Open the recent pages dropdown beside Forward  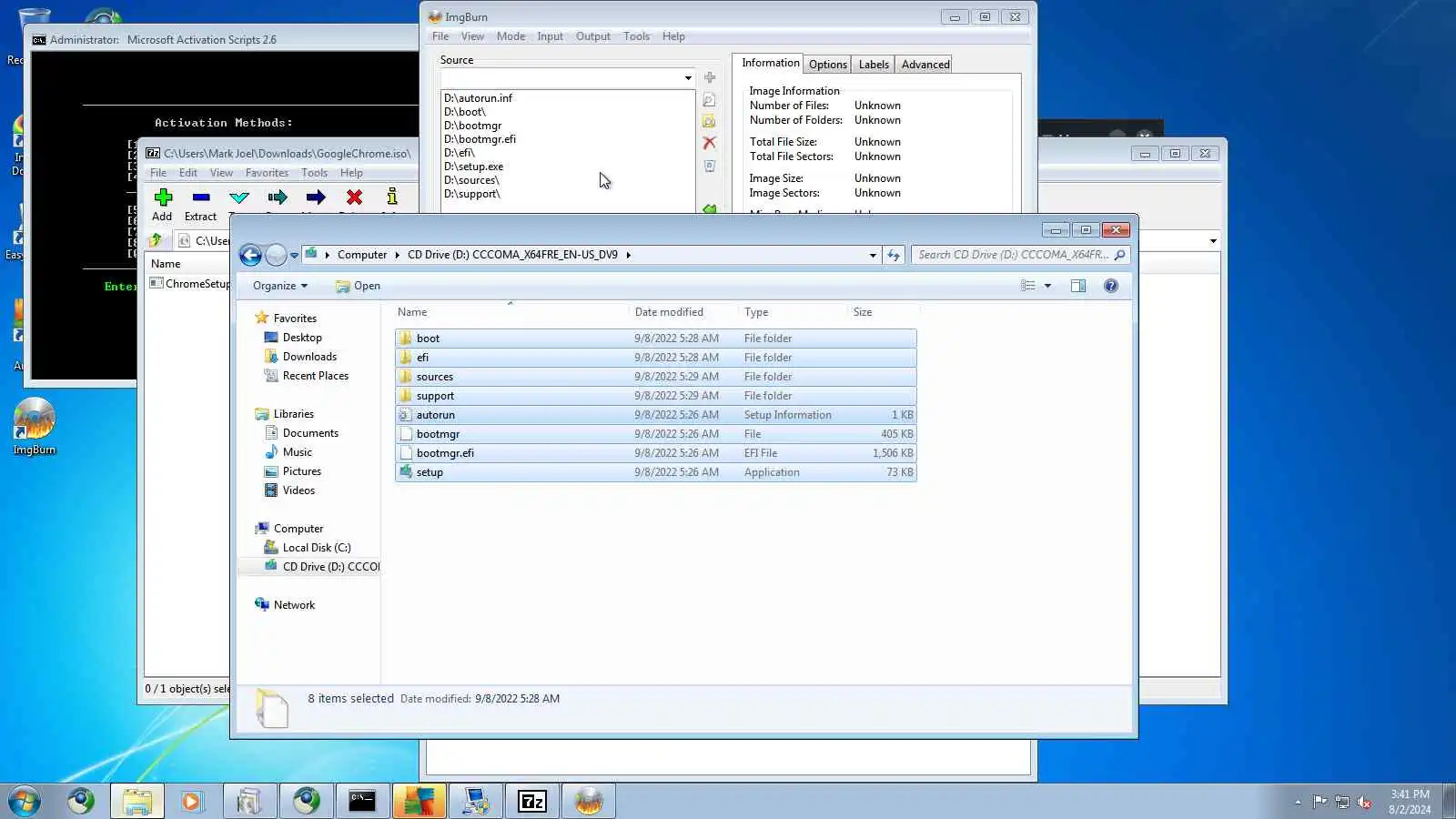(294, 256)
